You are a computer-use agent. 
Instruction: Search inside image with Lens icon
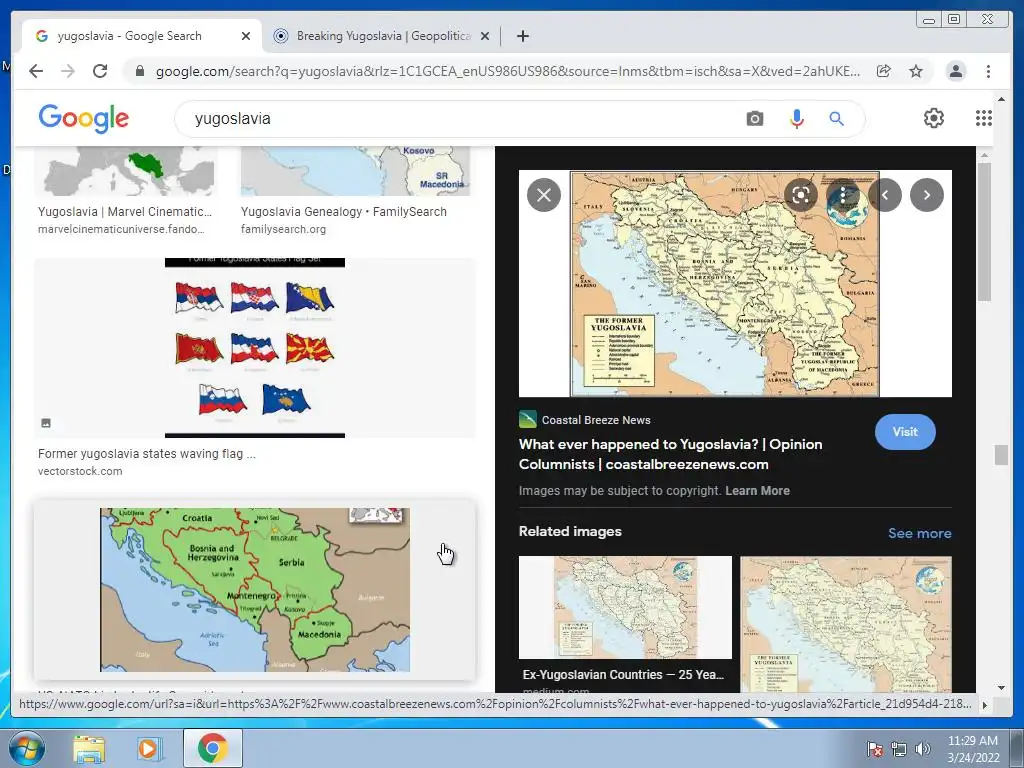point(801,195)
